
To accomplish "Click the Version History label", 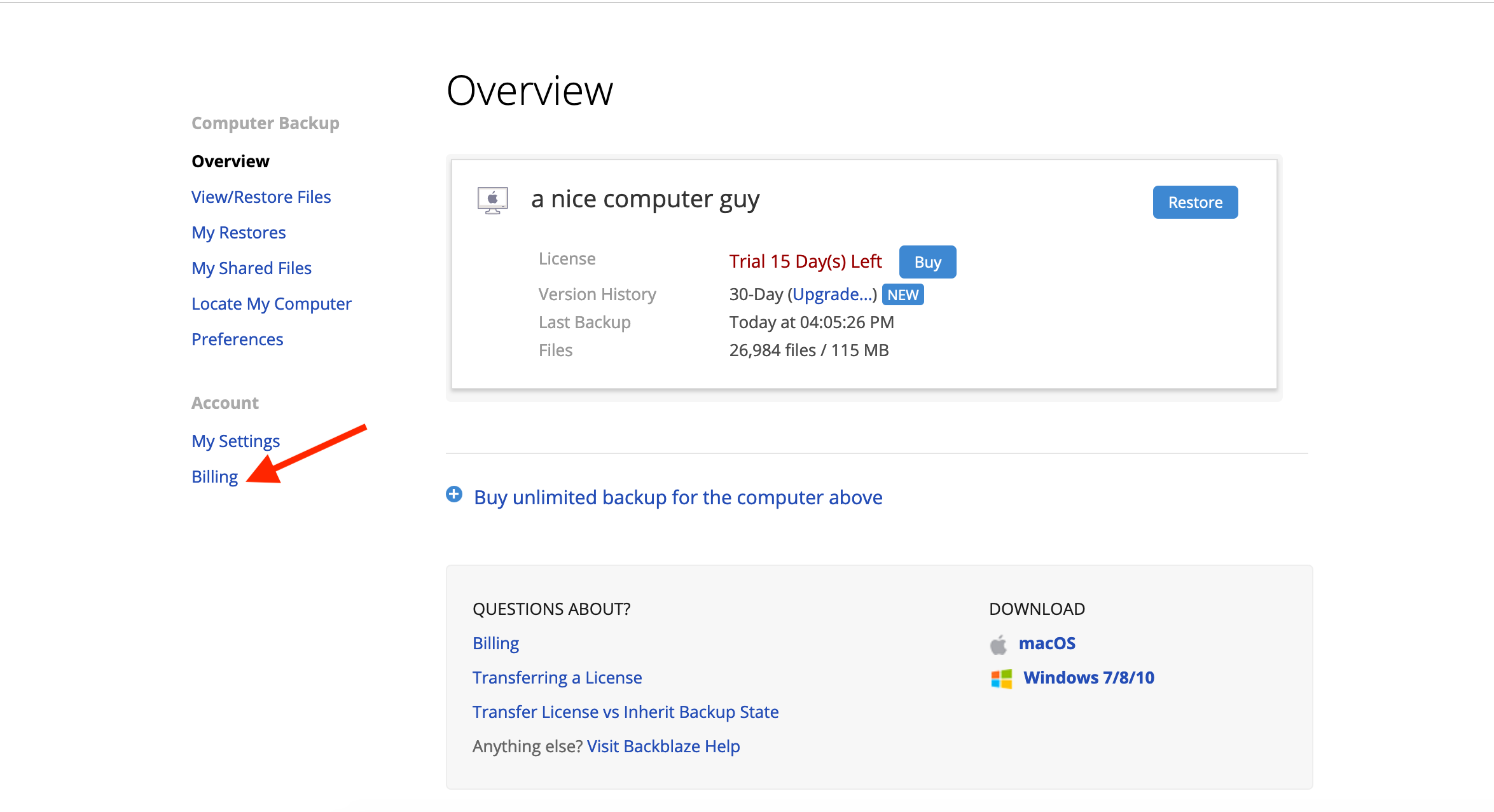I will coord(597,294).
